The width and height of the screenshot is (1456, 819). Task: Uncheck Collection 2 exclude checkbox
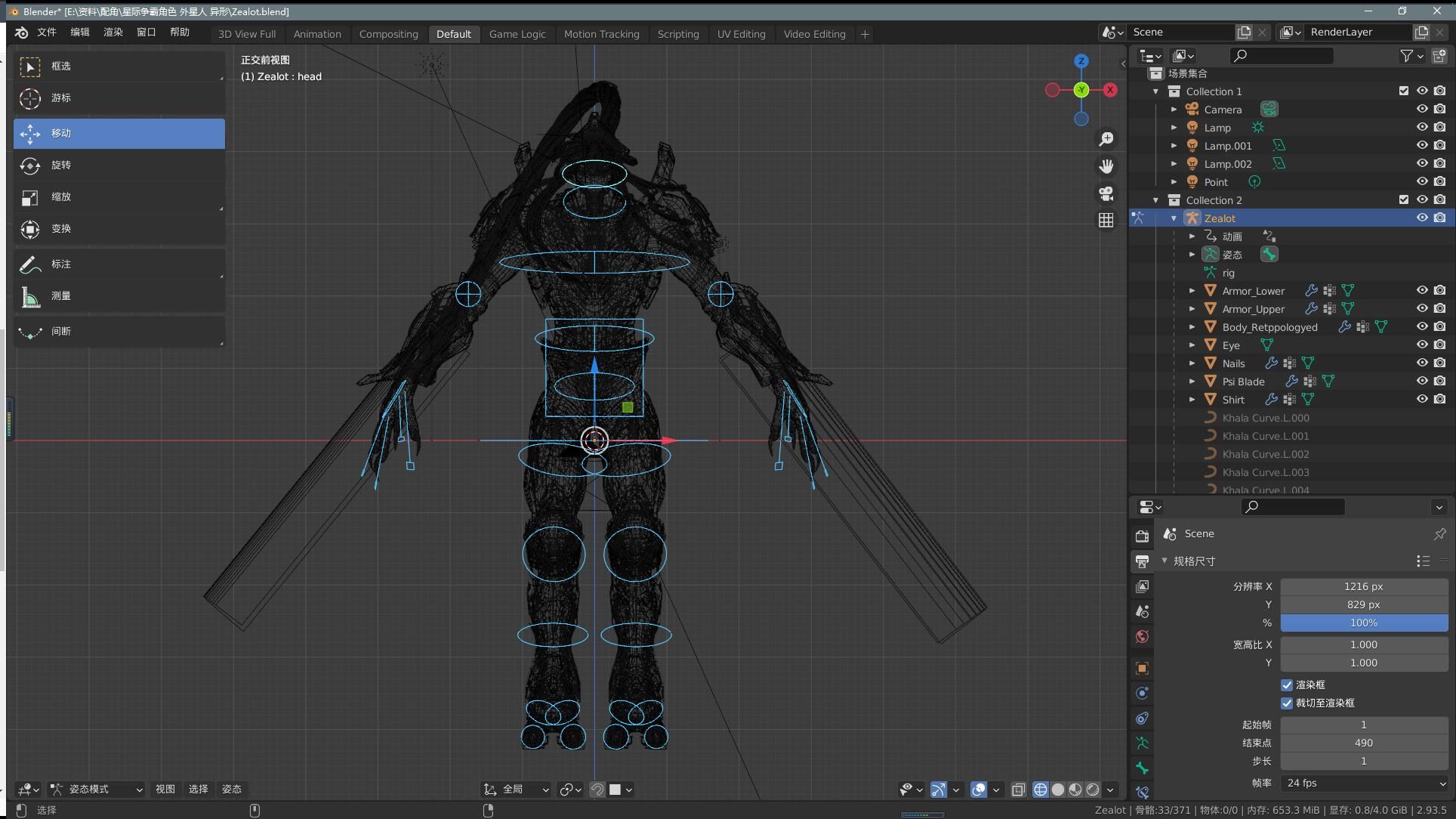[x=1403, y=199]
